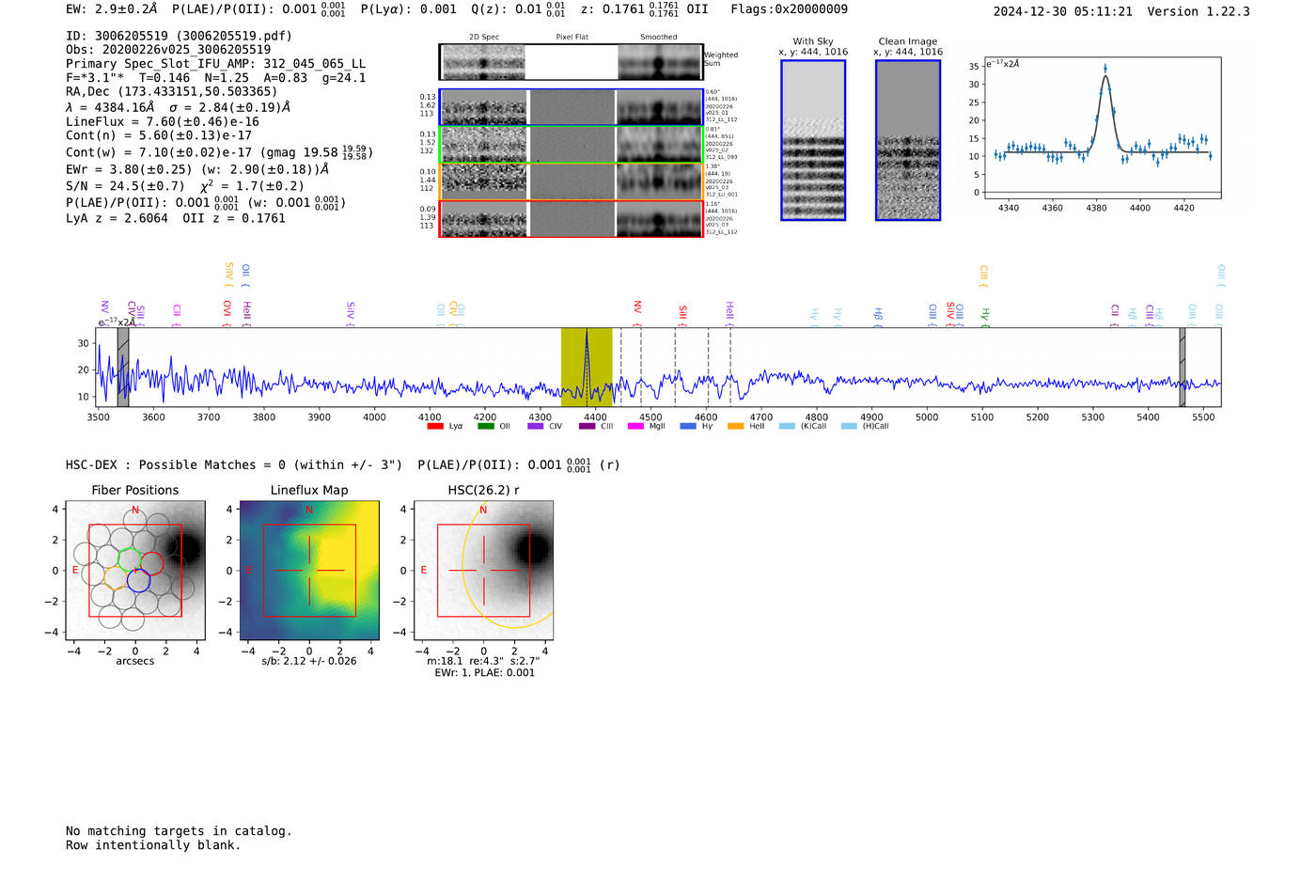
Task: Open the Clean Image cutout
Action: pyautogui.click(x=908, y=140)
